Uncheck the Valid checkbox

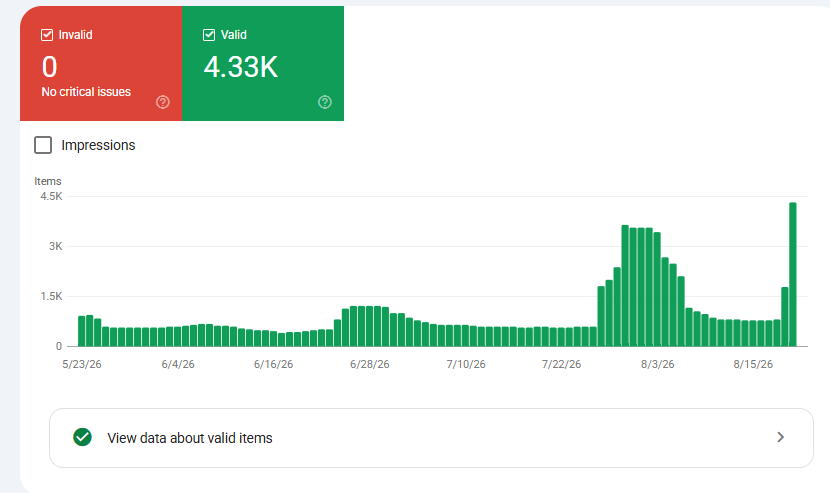(209, 35)
